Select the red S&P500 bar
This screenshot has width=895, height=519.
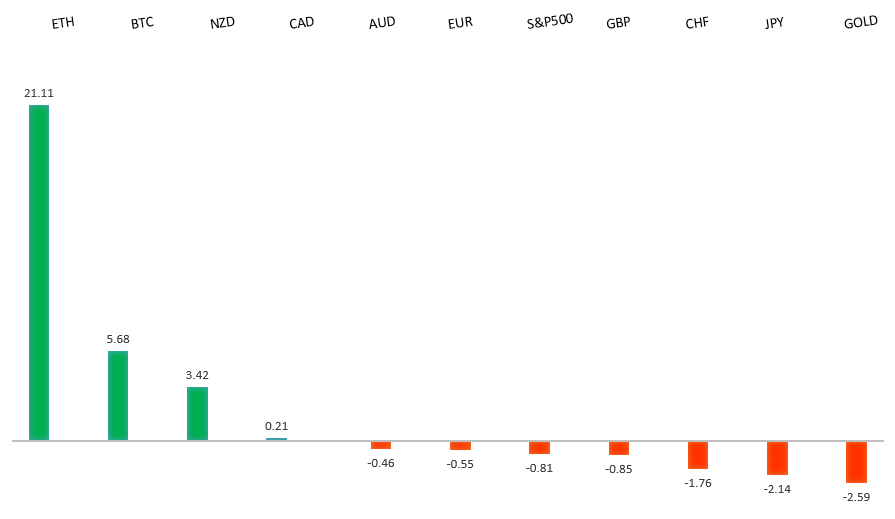coord(540,447)
